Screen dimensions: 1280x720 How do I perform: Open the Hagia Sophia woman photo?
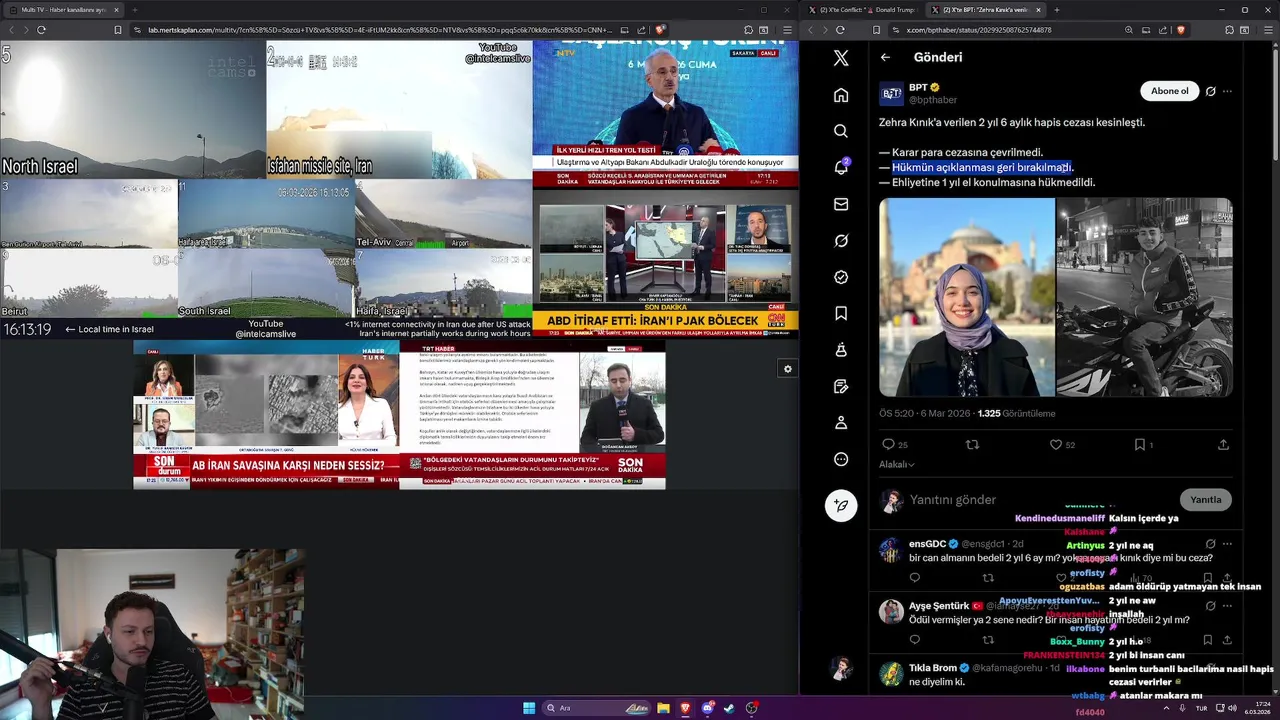[x=967, y=297]
